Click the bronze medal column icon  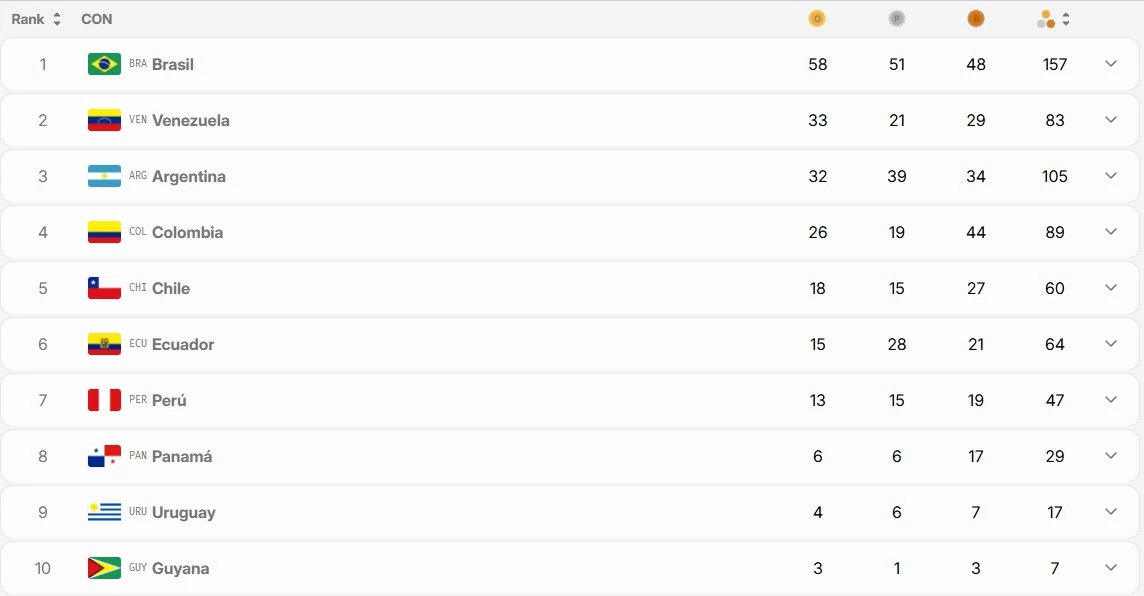tap(976, 19)
